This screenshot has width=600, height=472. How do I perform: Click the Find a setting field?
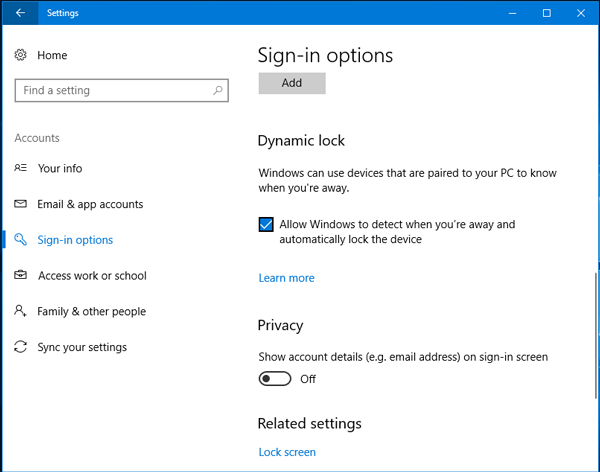(122, 90)
